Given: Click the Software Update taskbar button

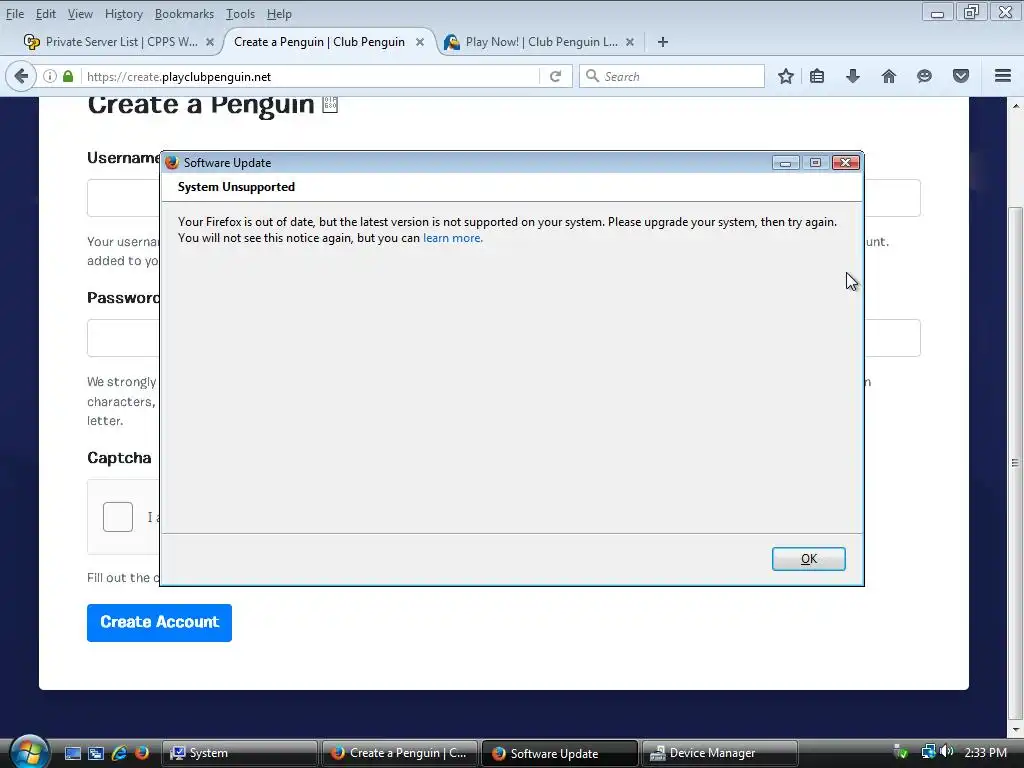Looking at the screenshot, I should pos(560,753).
